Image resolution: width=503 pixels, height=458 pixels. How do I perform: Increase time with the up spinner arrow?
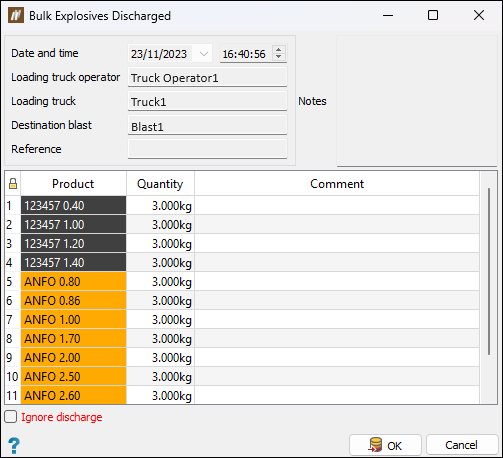(279, 49)
